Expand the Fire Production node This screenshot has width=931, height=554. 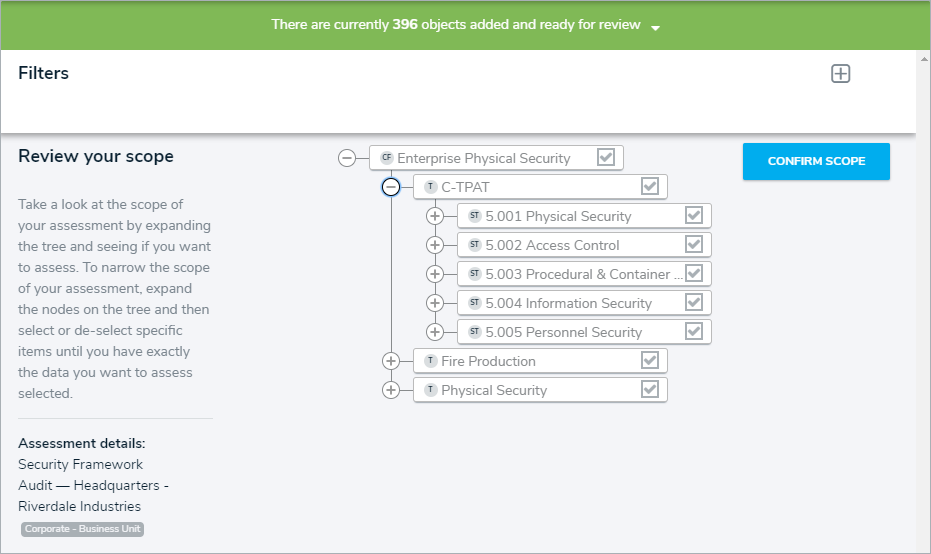click(391, 361)
